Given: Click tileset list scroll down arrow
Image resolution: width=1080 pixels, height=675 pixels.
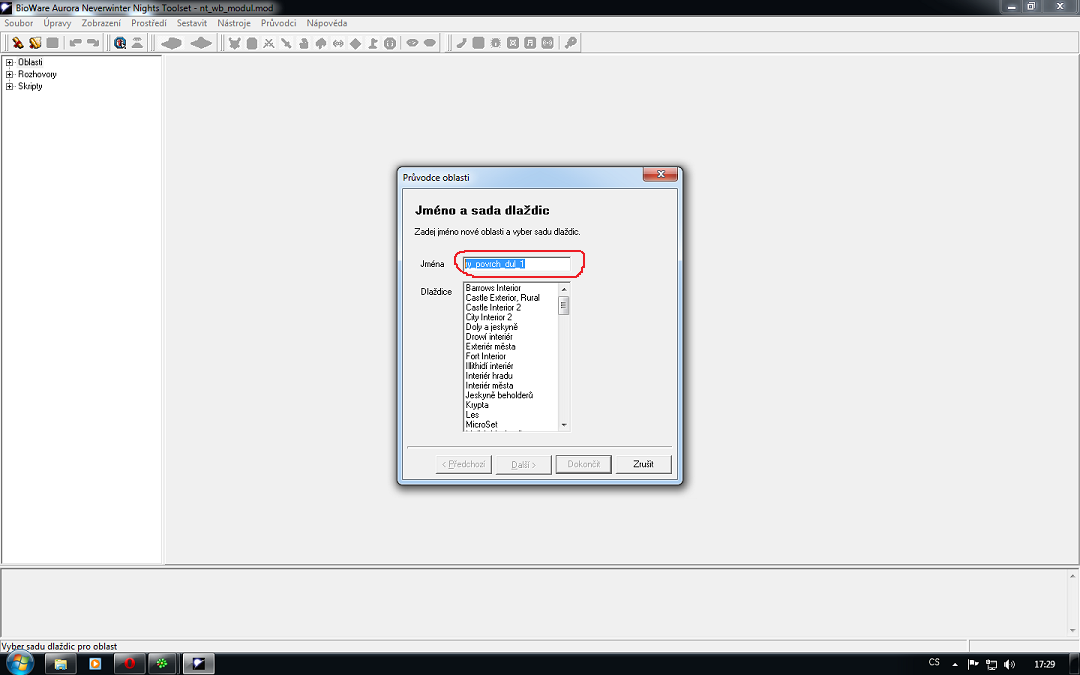Looking at the screenshot, I should pyautogui.click(x=564, y=425).
